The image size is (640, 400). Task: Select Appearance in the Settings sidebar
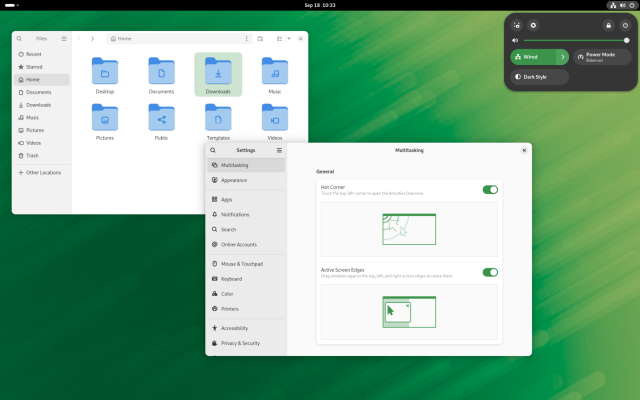(234, 180)
